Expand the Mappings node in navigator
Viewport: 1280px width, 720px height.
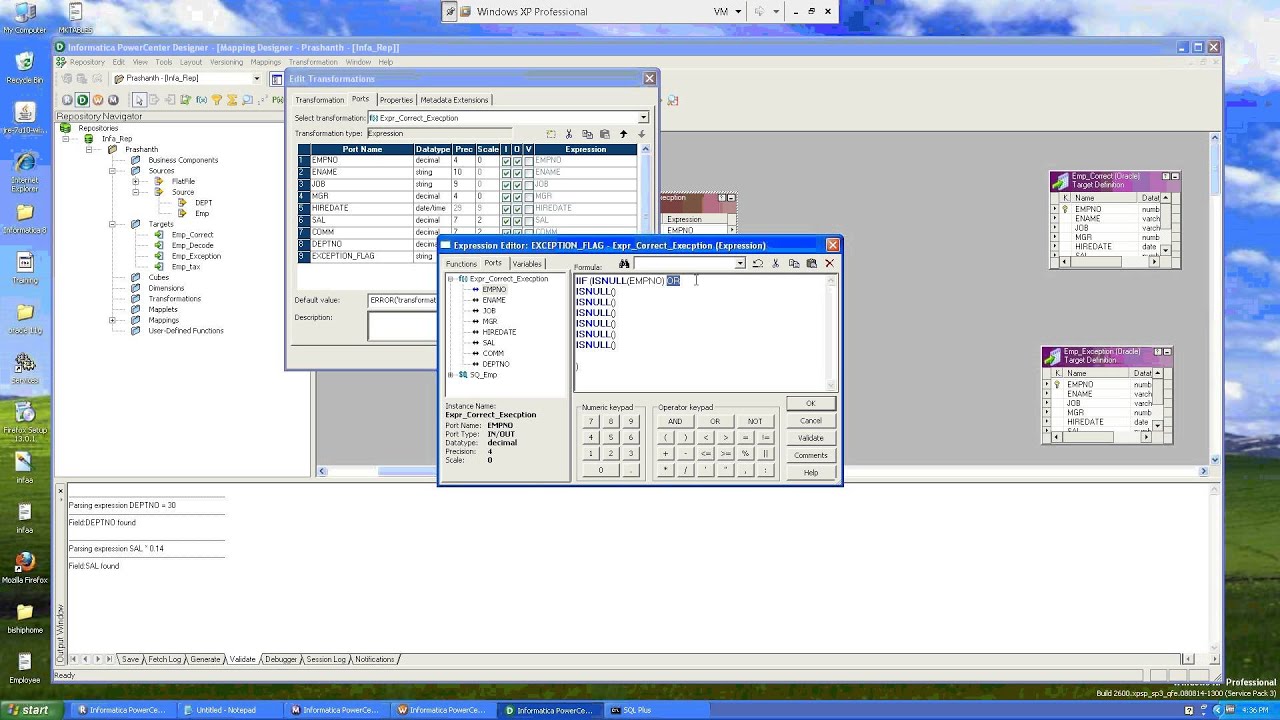[112, 320]
